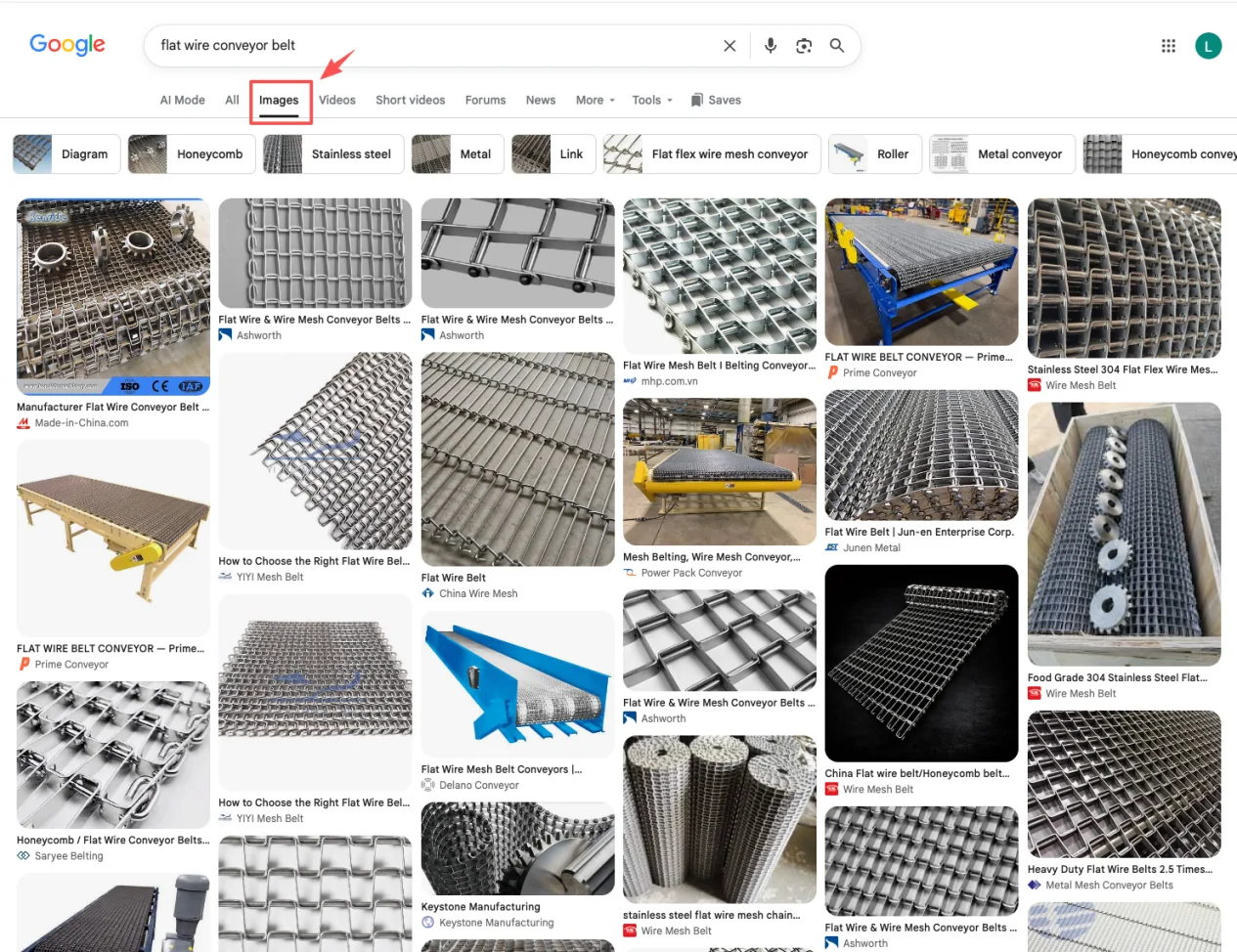Expand the Tools dropdown
1237x952 pixels.
(x=652, y=100)
